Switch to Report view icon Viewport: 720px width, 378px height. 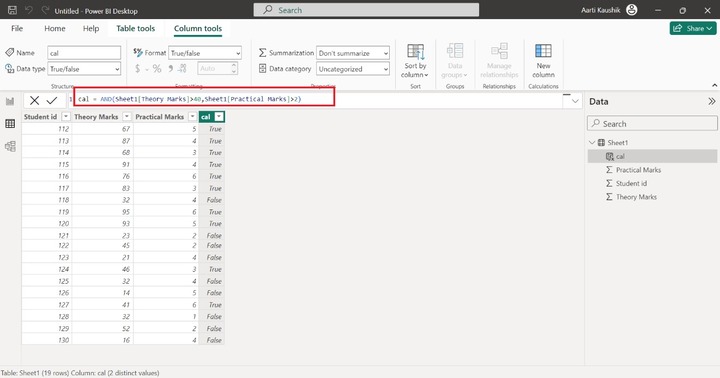(x=10, y=101)
